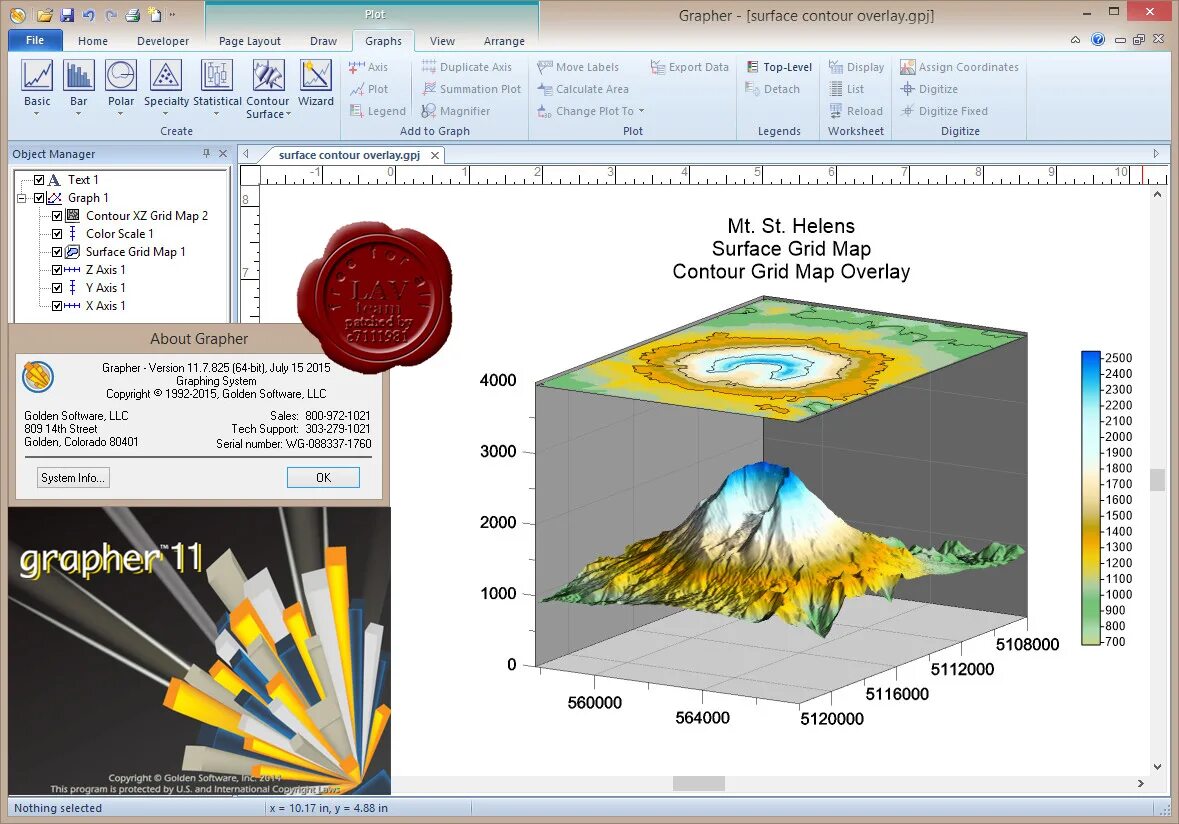This screenshot has width=1179, height=824.
Task: Click Move Labels
Action: point(578,67)
